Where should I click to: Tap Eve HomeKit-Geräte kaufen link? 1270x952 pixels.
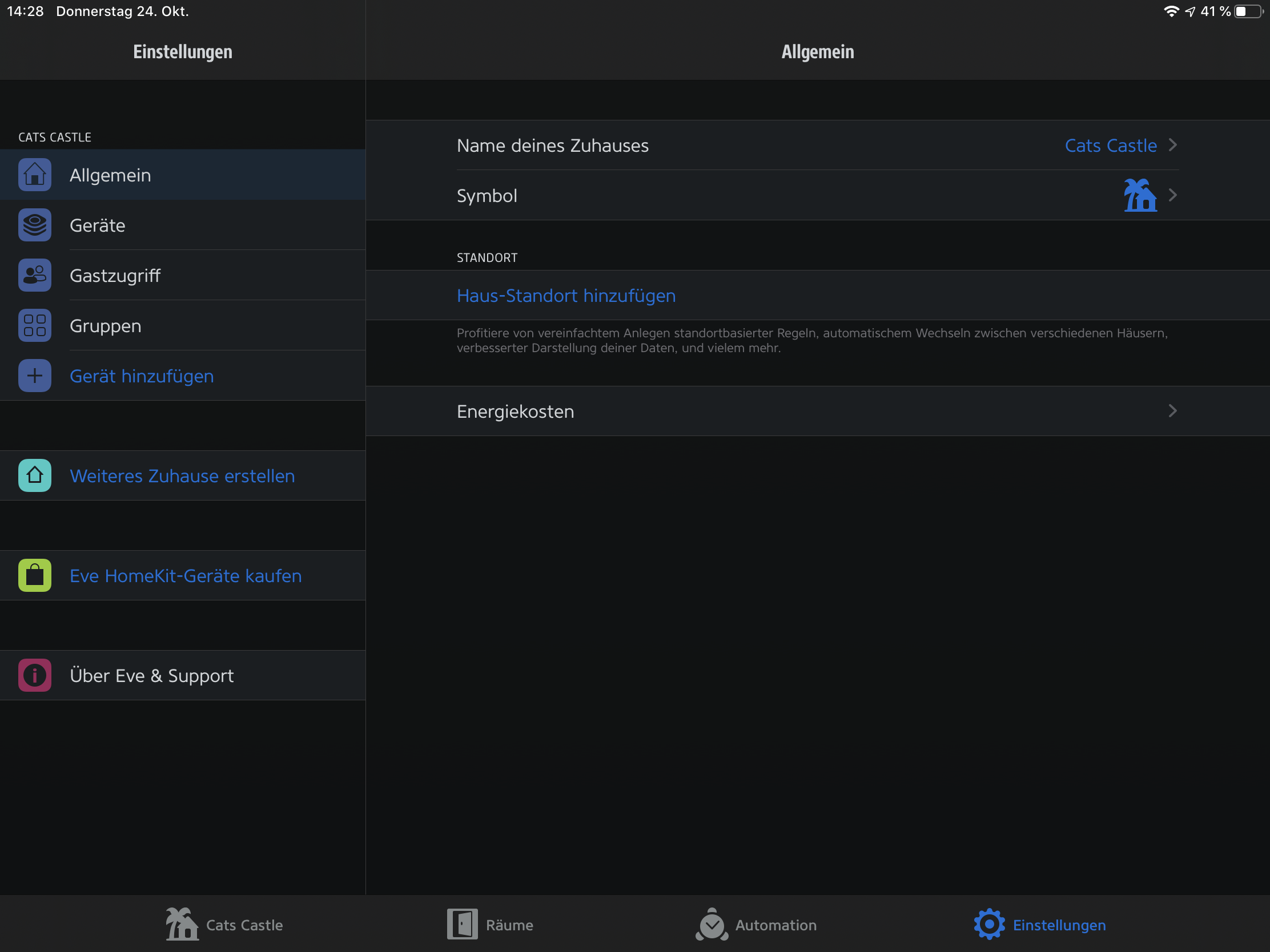[x=186, y=575]
